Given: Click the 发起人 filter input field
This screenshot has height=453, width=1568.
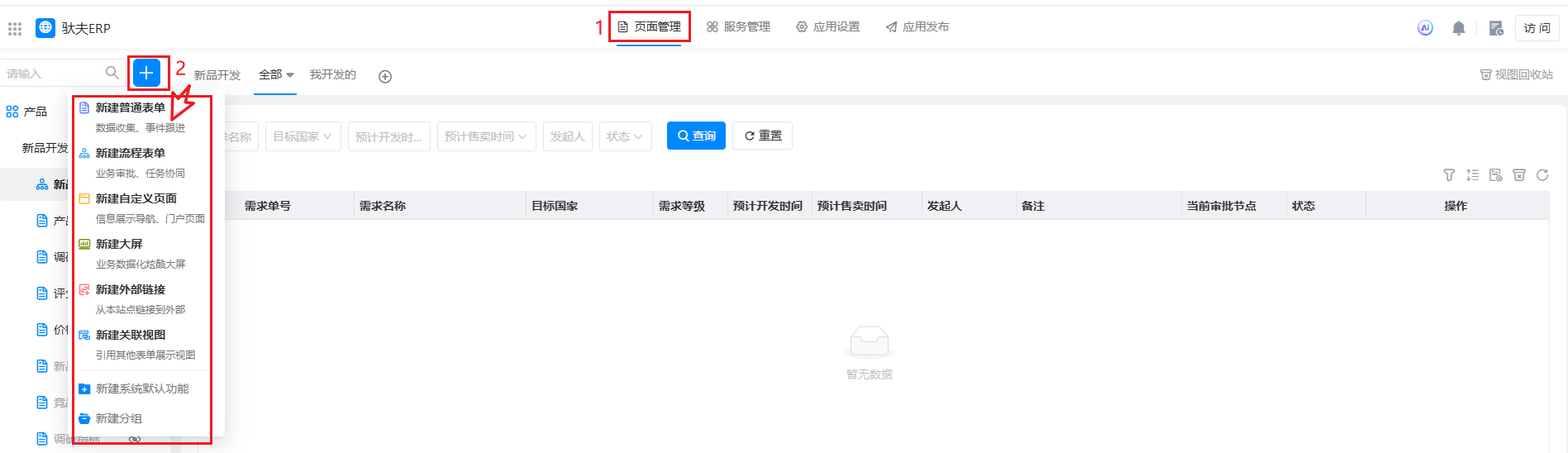Looking at the screenshot, I should coord(568,136).
